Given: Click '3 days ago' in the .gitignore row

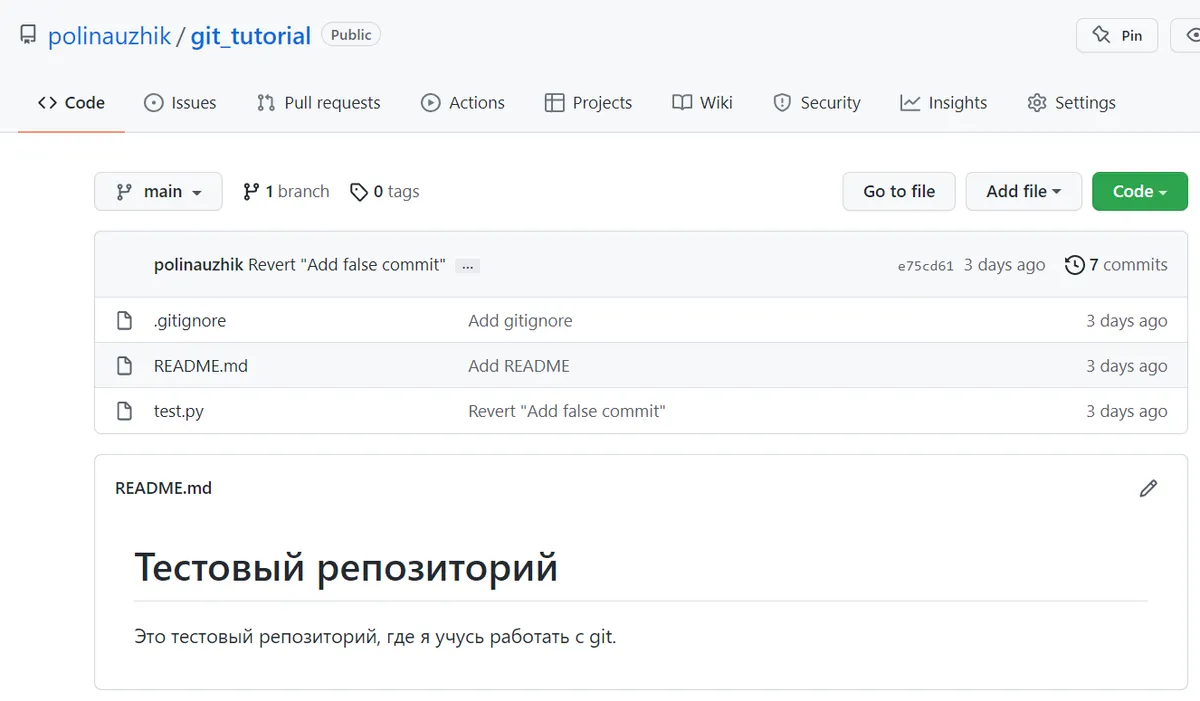Looking at the screenshot, I should 1127,321.
